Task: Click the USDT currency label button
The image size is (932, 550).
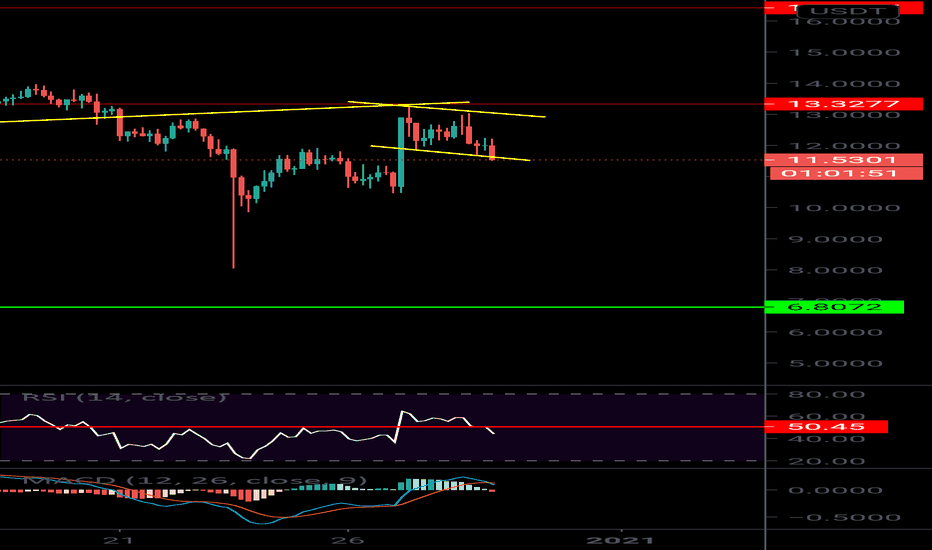Action: click(848, 11)
